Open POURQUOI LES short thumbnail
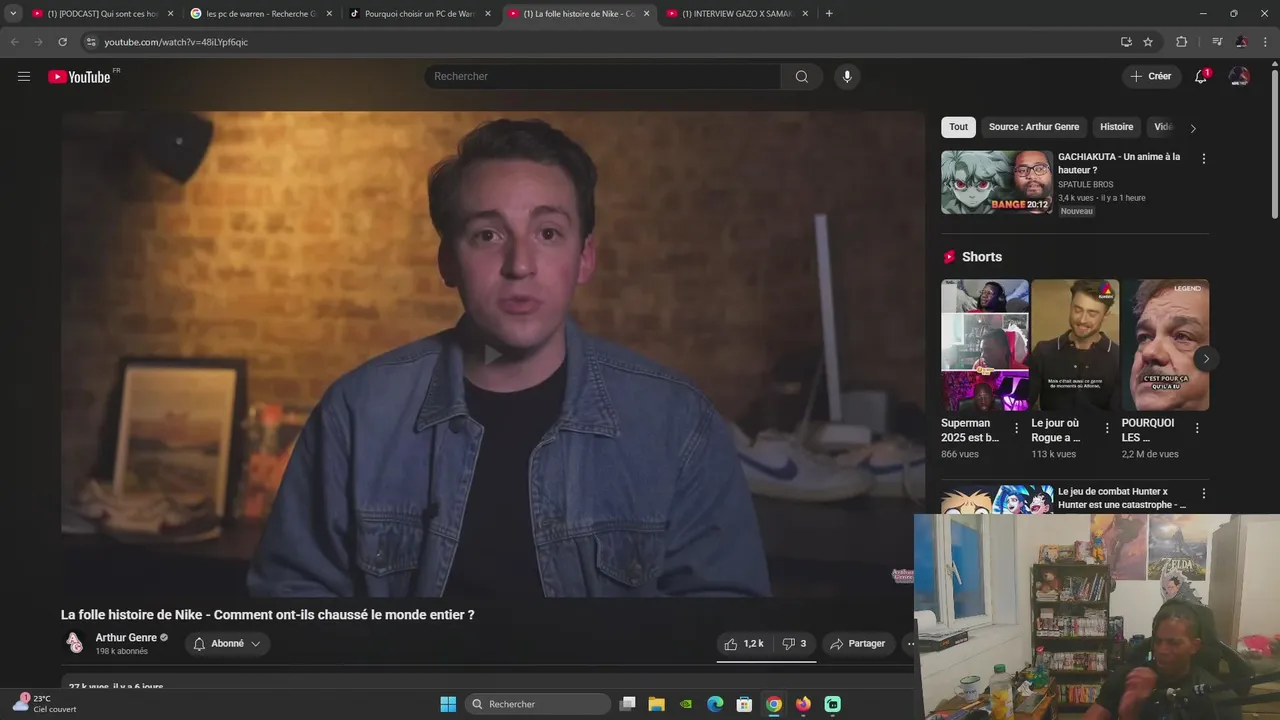Viewport: 1280px width, 720px height. click(1165, 345)
